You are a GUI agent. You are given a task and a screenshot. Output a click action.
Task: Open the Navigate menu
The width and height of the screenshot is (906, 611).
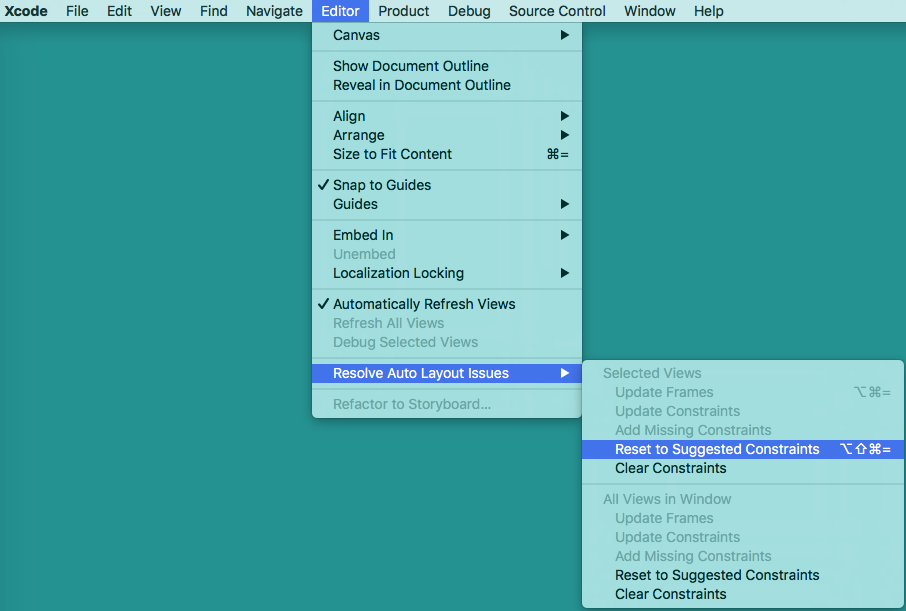(x=274, y=11)
